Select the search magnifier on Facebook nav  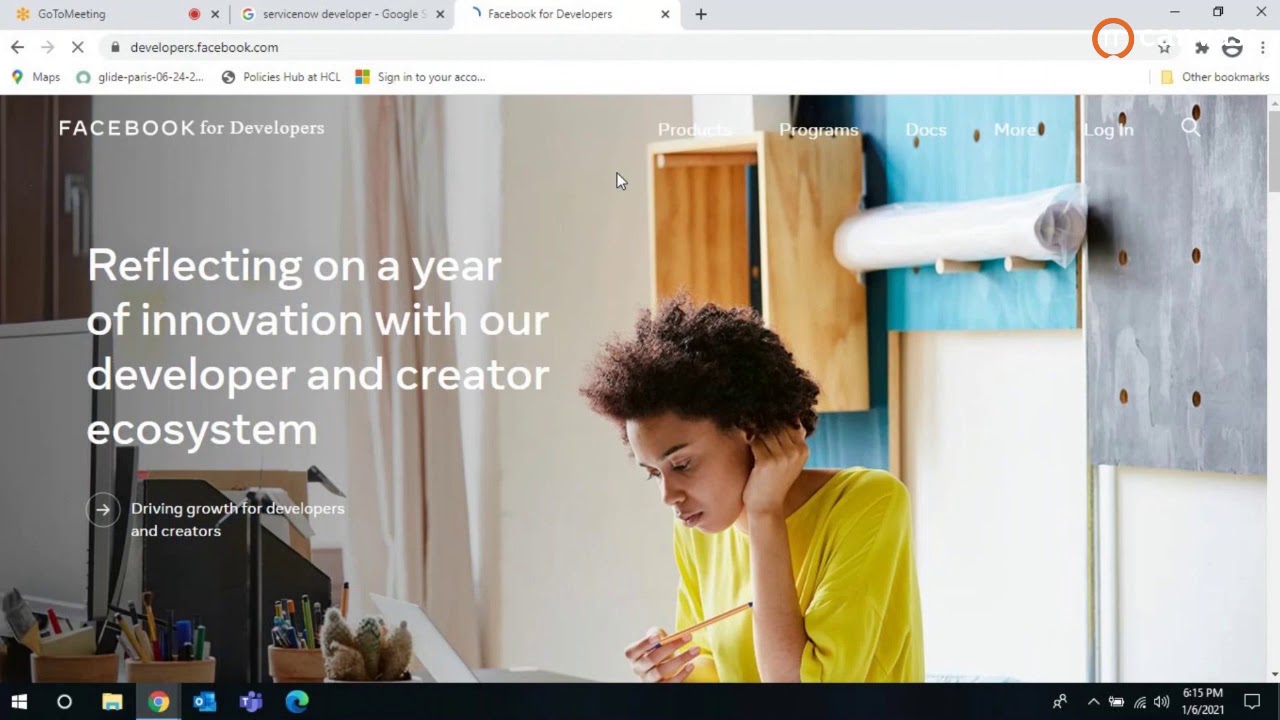(1191, 128)
